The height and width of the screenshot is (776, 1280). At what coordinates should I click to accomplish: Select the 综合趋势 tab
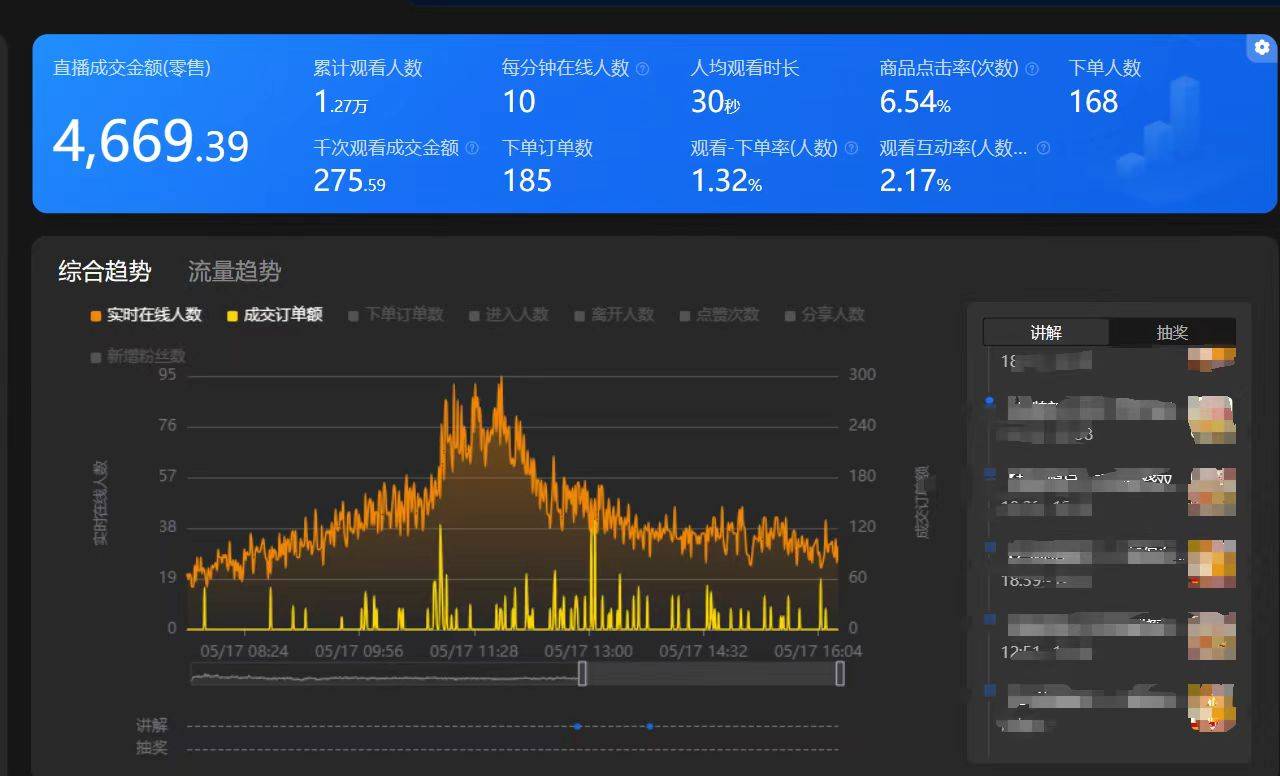(x=105, y=271)
